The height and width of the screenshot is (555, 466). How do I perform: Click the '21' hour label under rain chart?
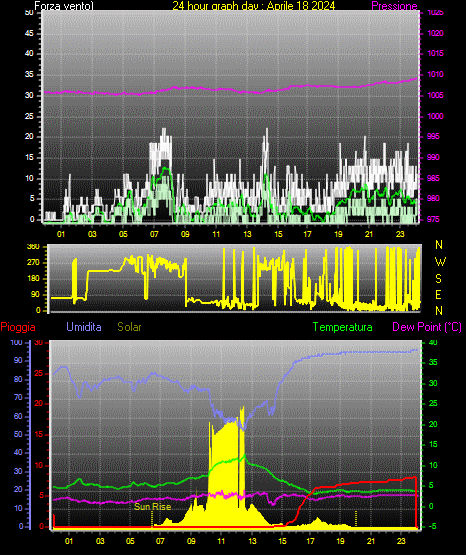point(371,541)
